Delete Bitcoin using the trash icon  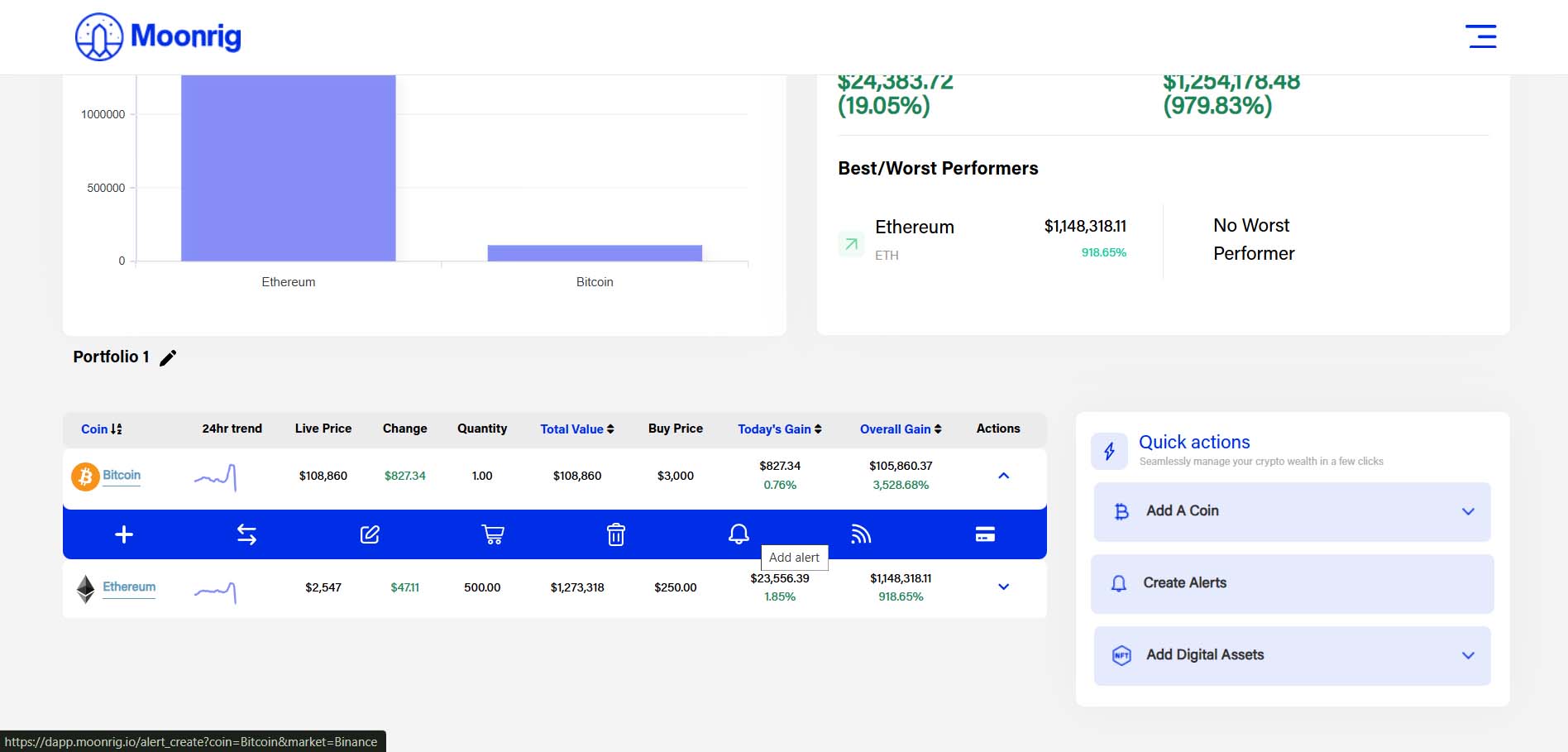click(x=616, y=534)
